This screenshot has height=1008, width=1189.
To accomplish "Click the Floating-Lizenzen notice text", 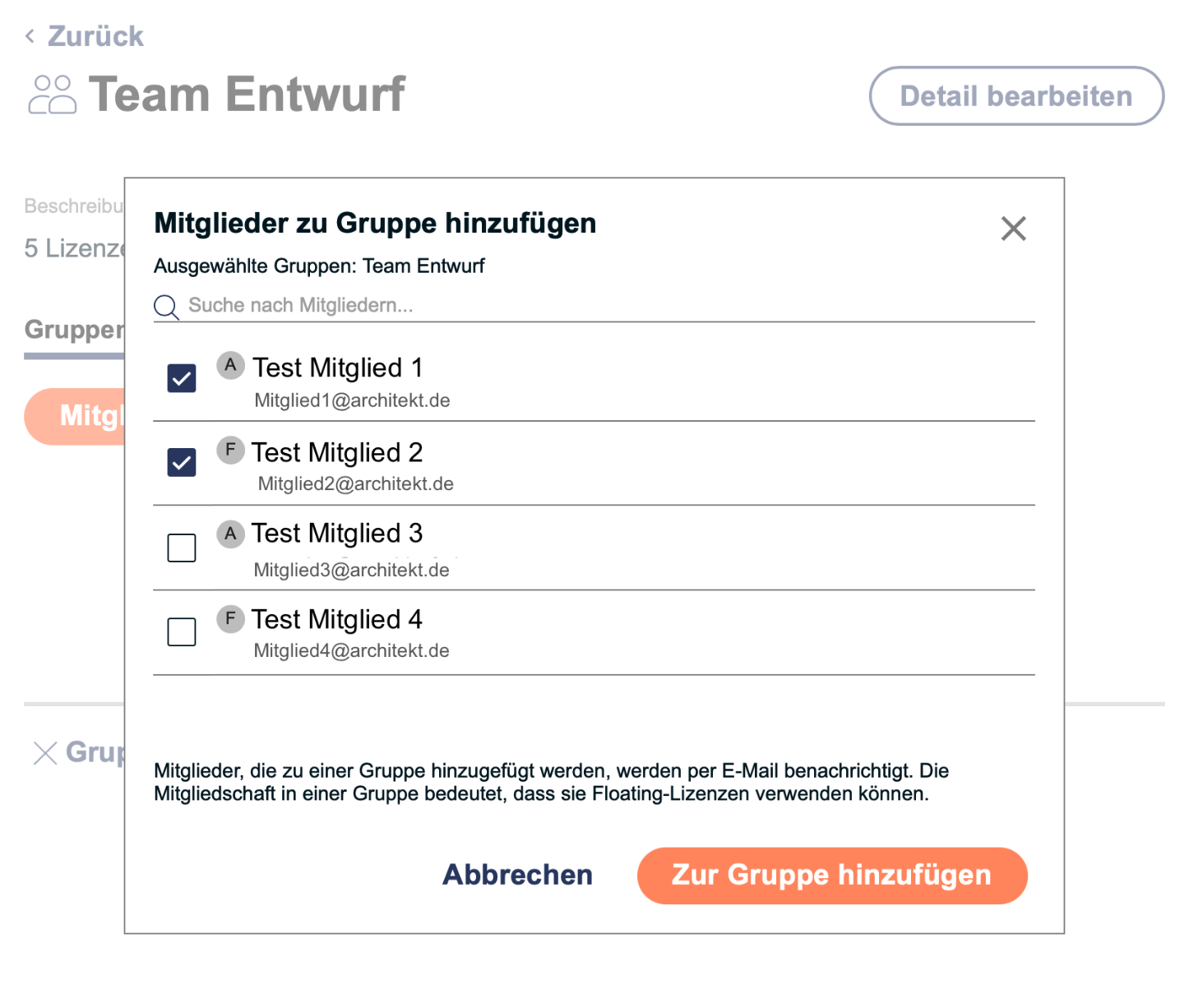I will pyautogui.click(x=551, y=782).
